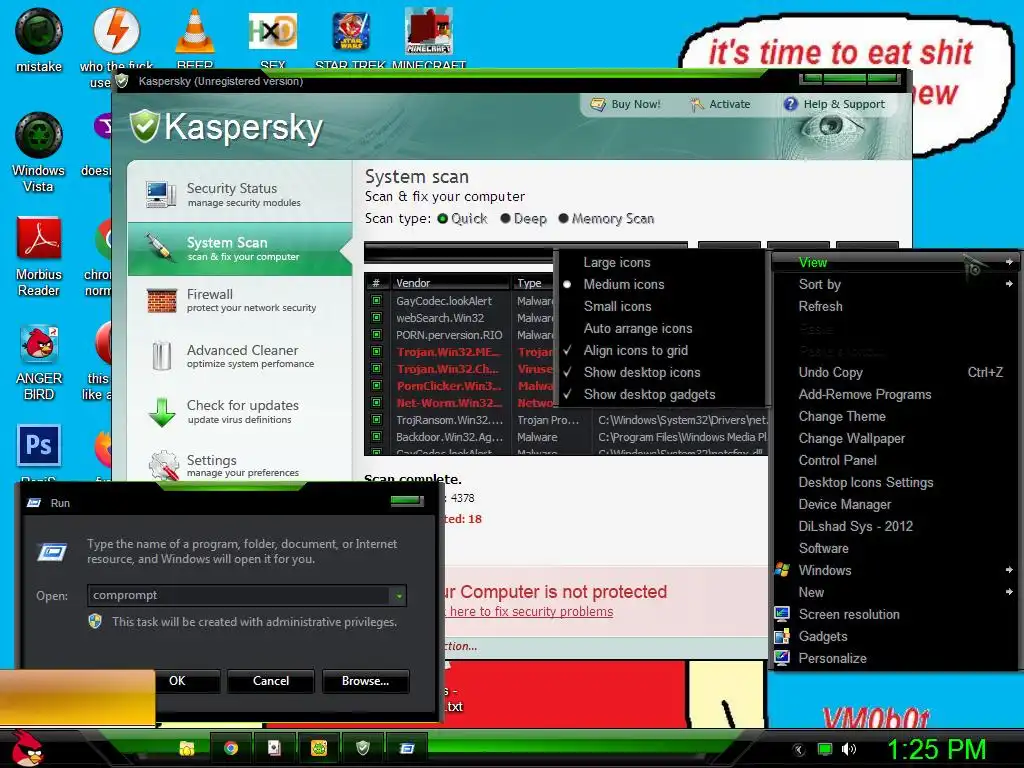Click the Buy Now cart icon
Screen dimensions: 1024x768
click(x=598, y=104)
